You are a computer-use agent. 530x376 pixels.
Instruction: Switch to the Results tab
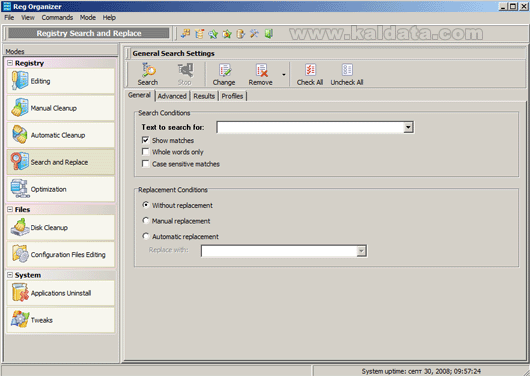pos(204,96)
